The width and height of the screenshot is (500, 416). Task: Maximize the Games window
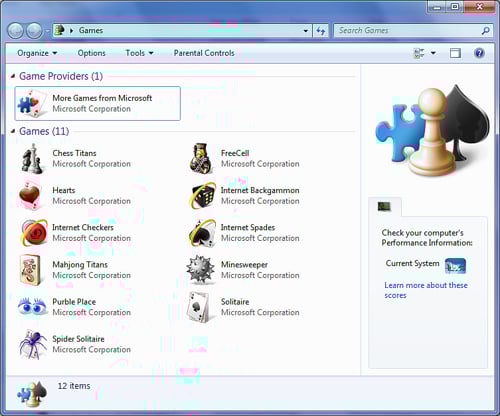click(x=455, y=7)
